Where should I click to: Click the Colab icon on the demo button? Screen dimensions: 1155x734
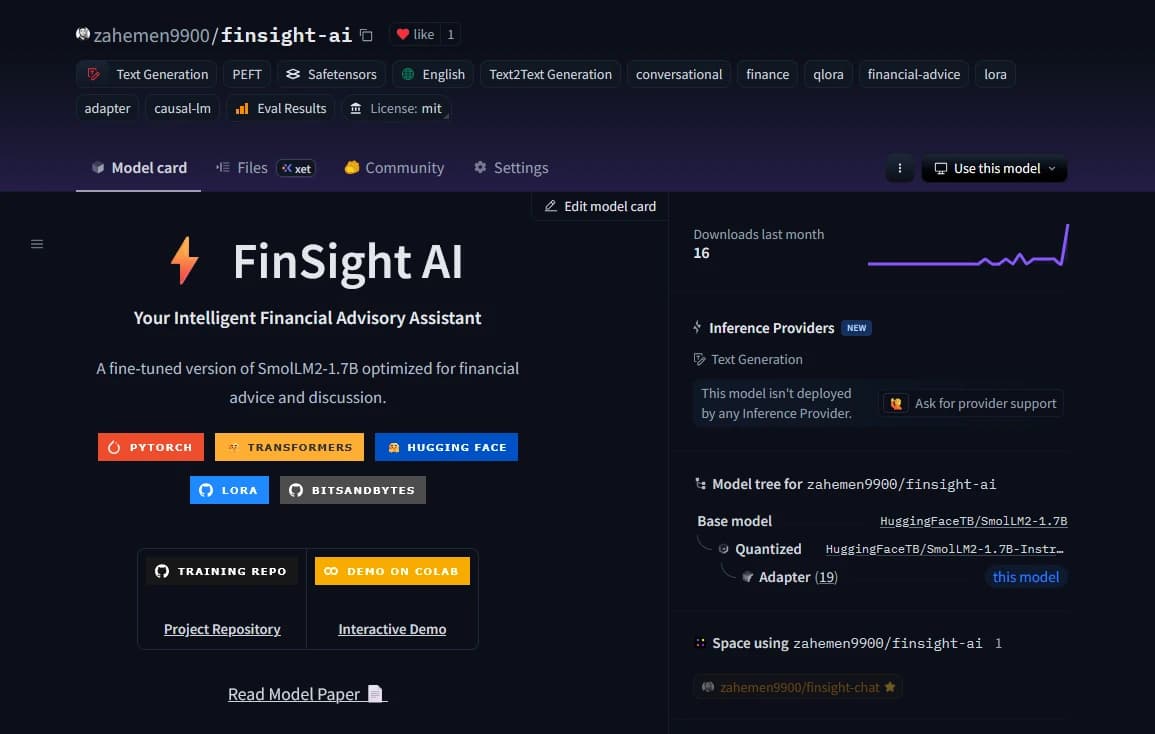(331, 570)
